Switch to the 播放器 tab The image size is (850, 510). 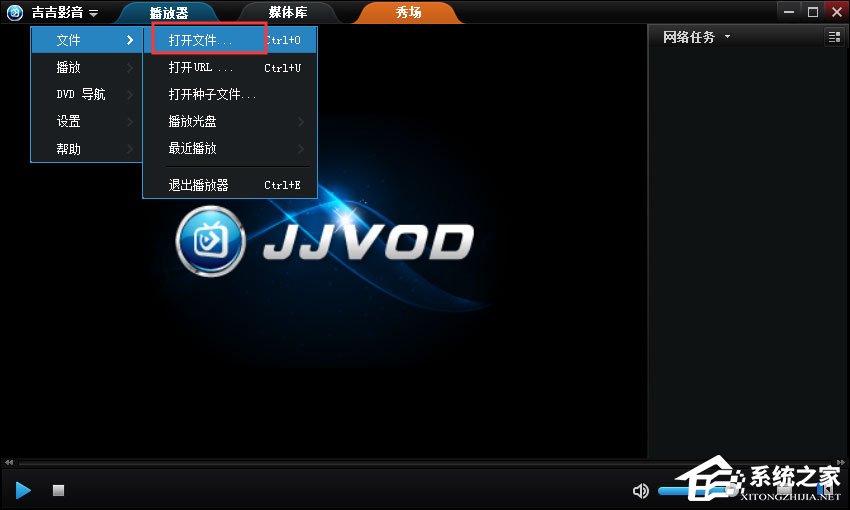coord(169,12)
